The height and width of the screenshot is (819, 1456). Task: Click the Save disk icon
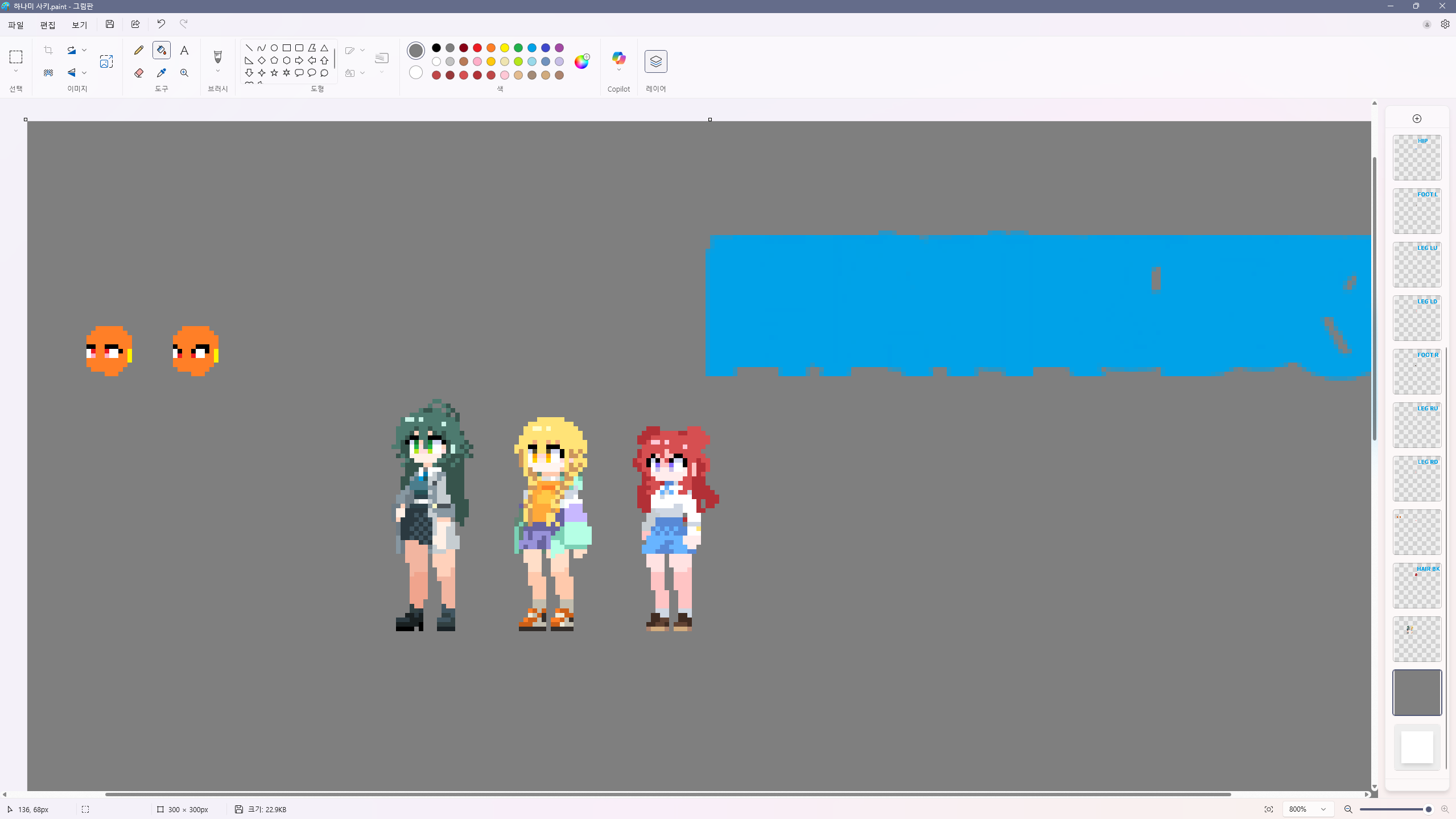point(110,24)
